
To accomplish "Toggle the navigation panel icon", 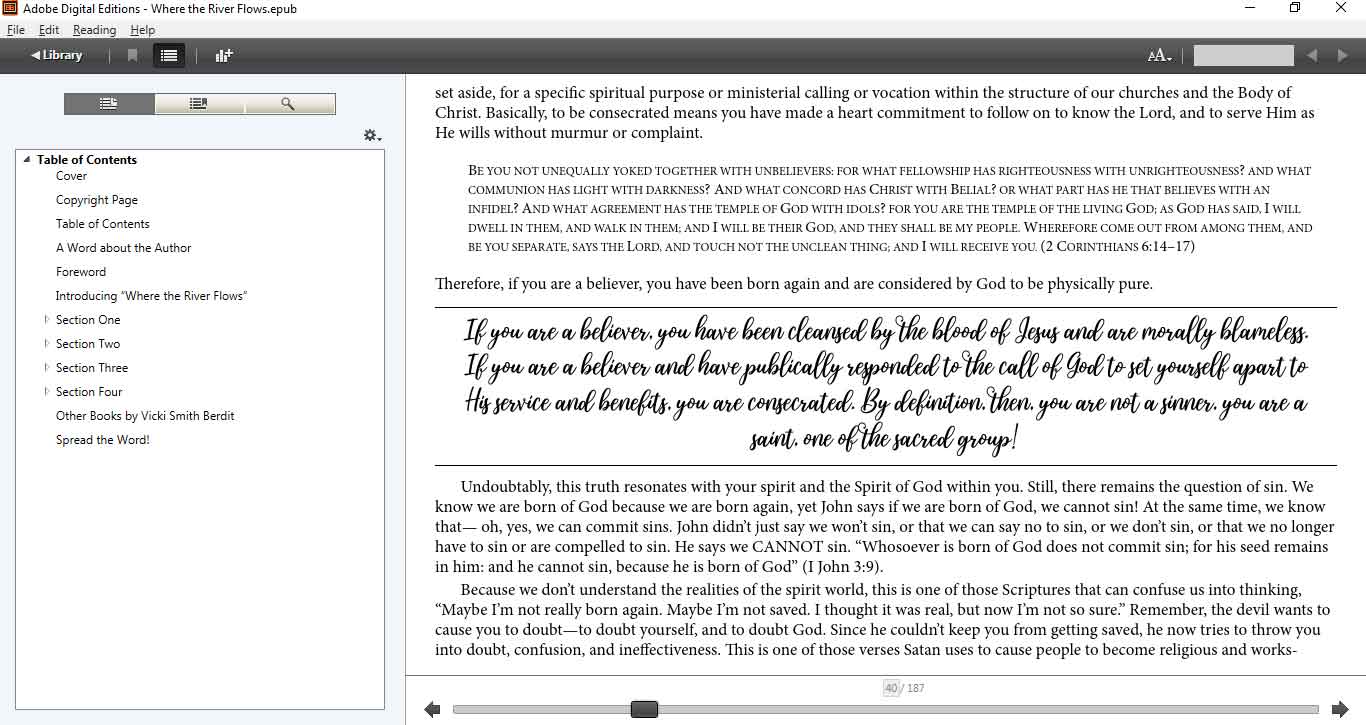I will coord(169,56).
